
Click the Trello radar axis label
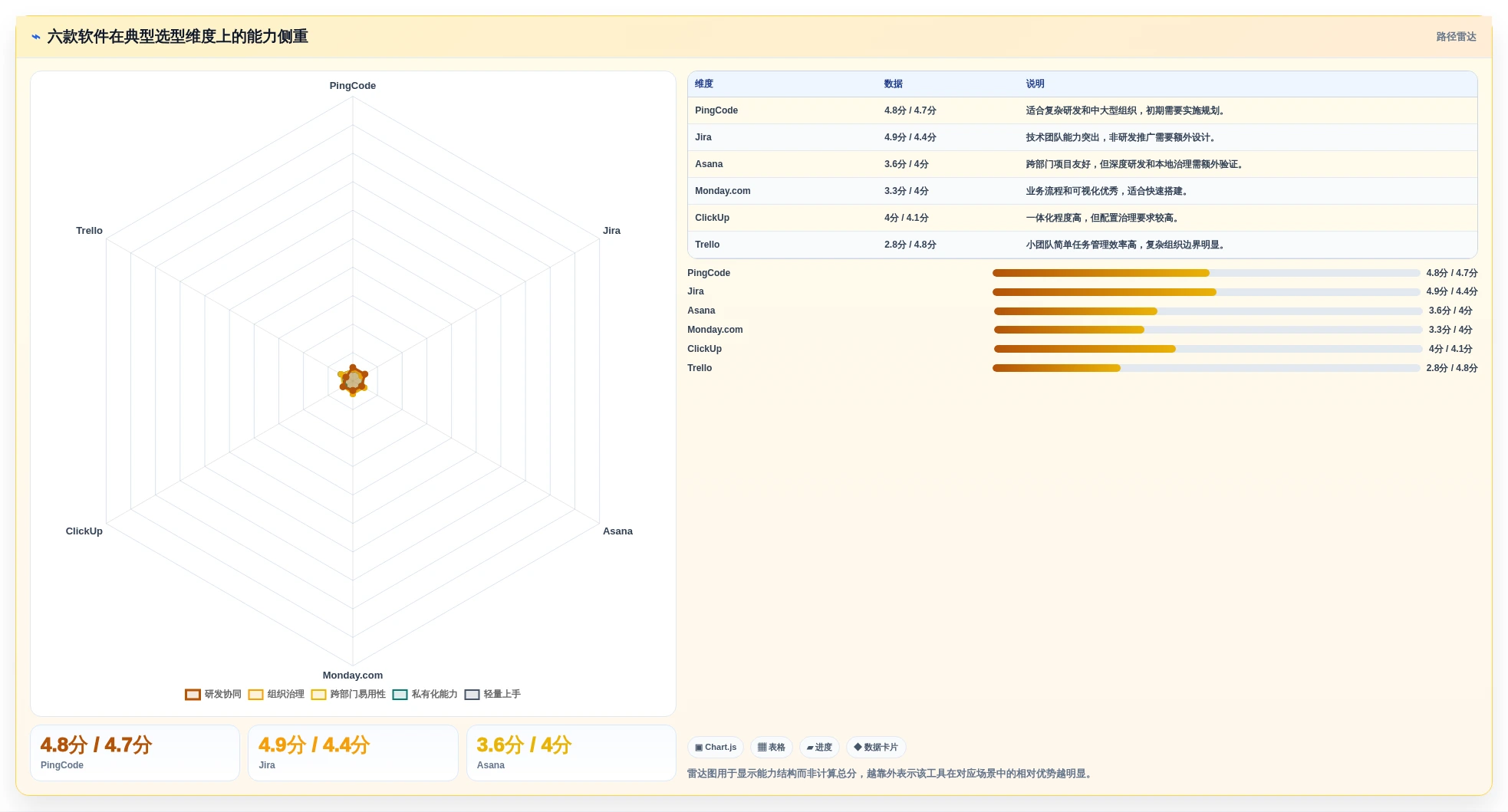point(89,231)
